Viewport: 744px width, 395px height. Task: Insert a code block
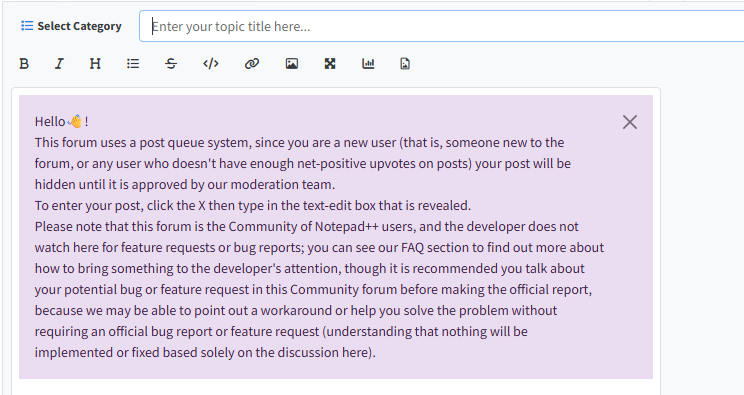click(x=211, y=64)
